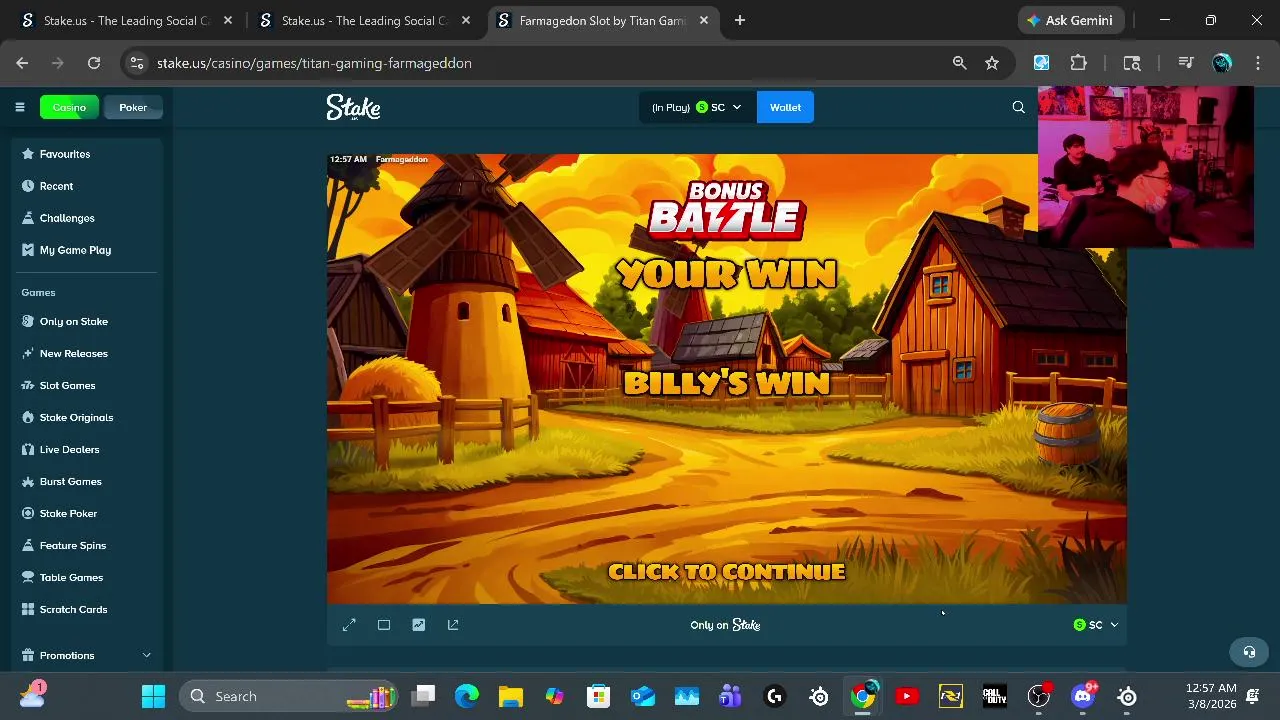The height and width of the screenshot is (720, 1280).
Task: Open live support headset button
Action: point(1249,652)
